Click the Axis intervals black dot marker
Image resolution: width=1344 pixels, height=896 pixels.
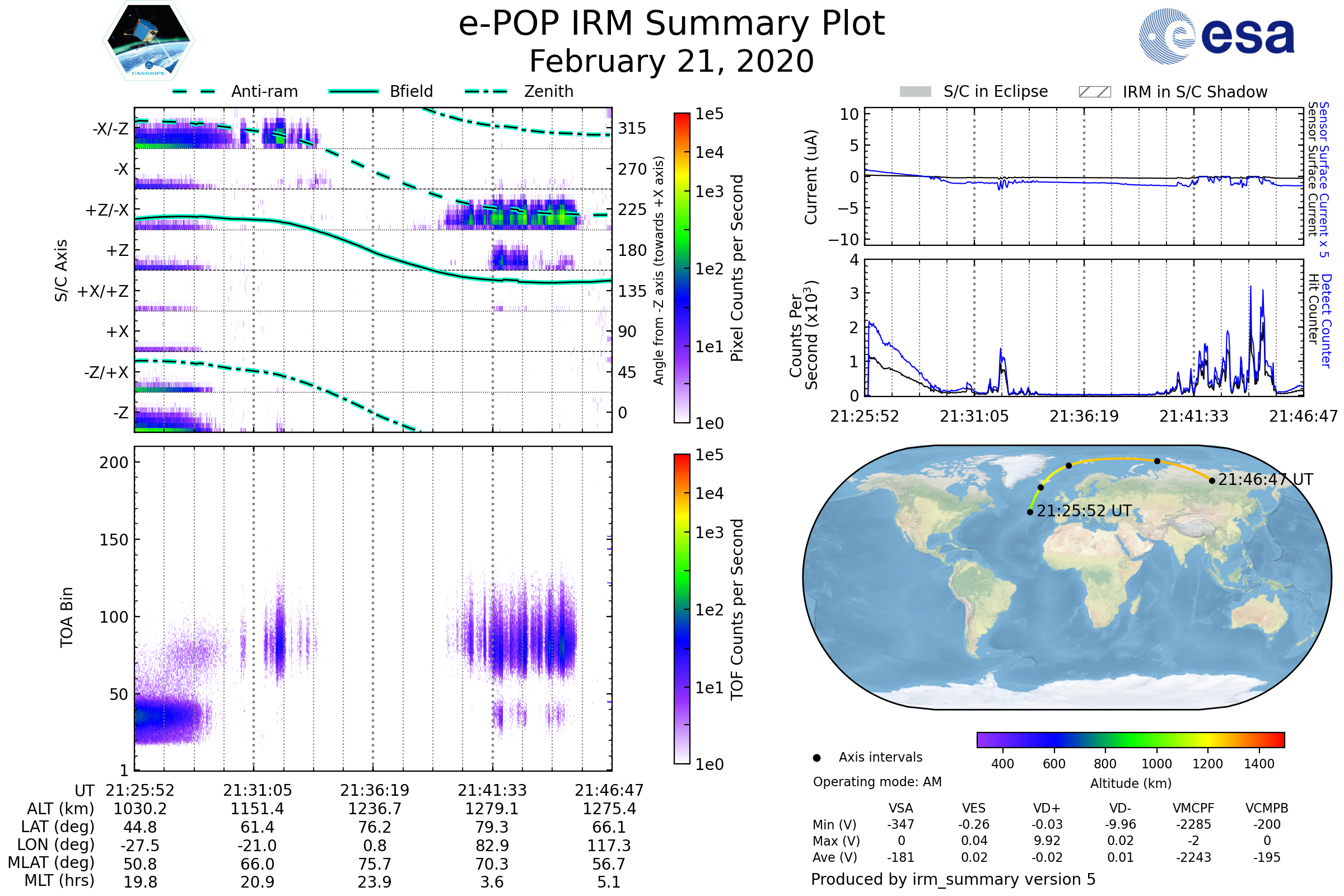pyautogui.click(x=816, y=758)
